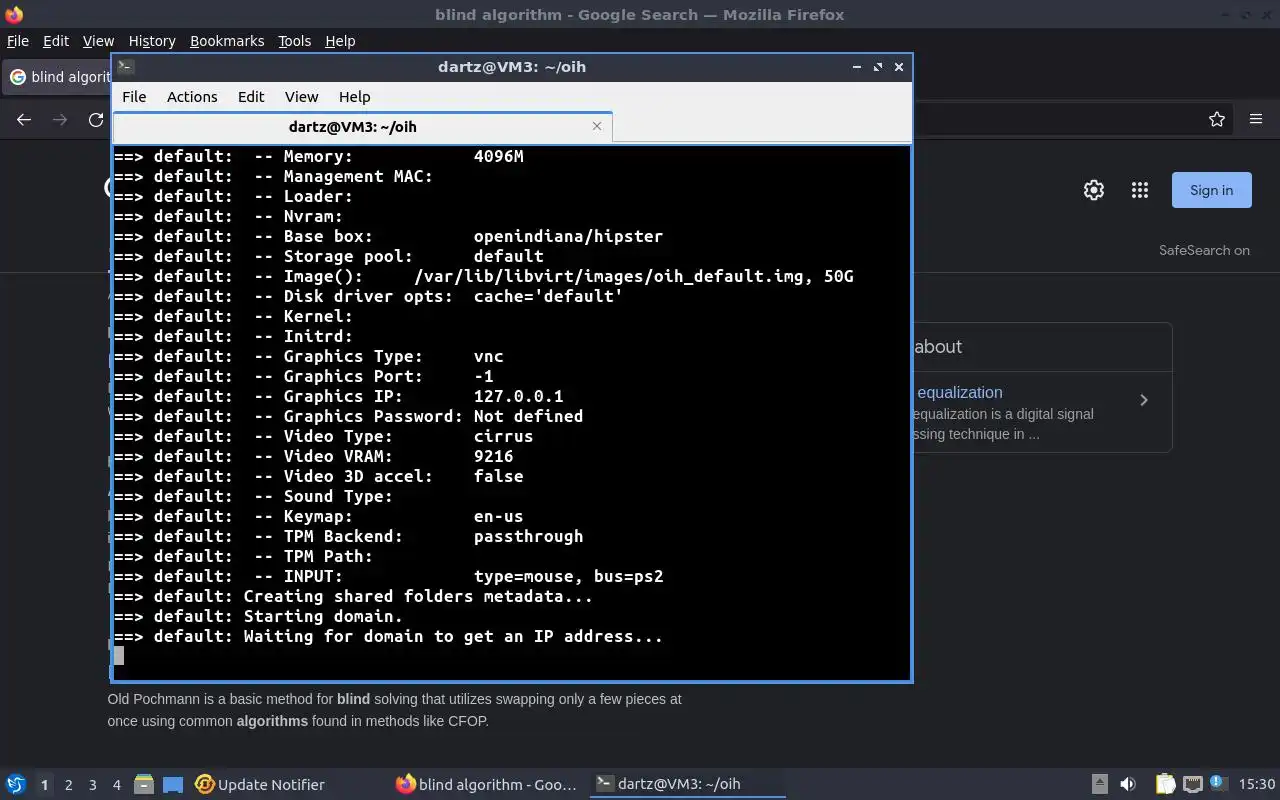This screenshot has height=800, width=1280.
Task: Open the Google apps grid
Action: coord(1139,190)
